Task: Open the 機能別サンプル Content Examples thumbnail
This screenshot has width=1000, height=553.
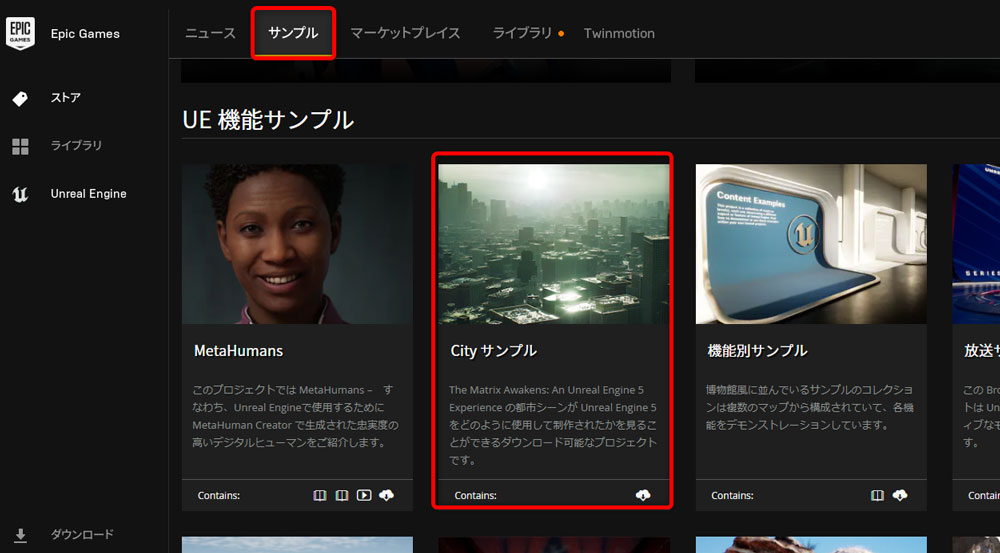Action: click(811, 244)
